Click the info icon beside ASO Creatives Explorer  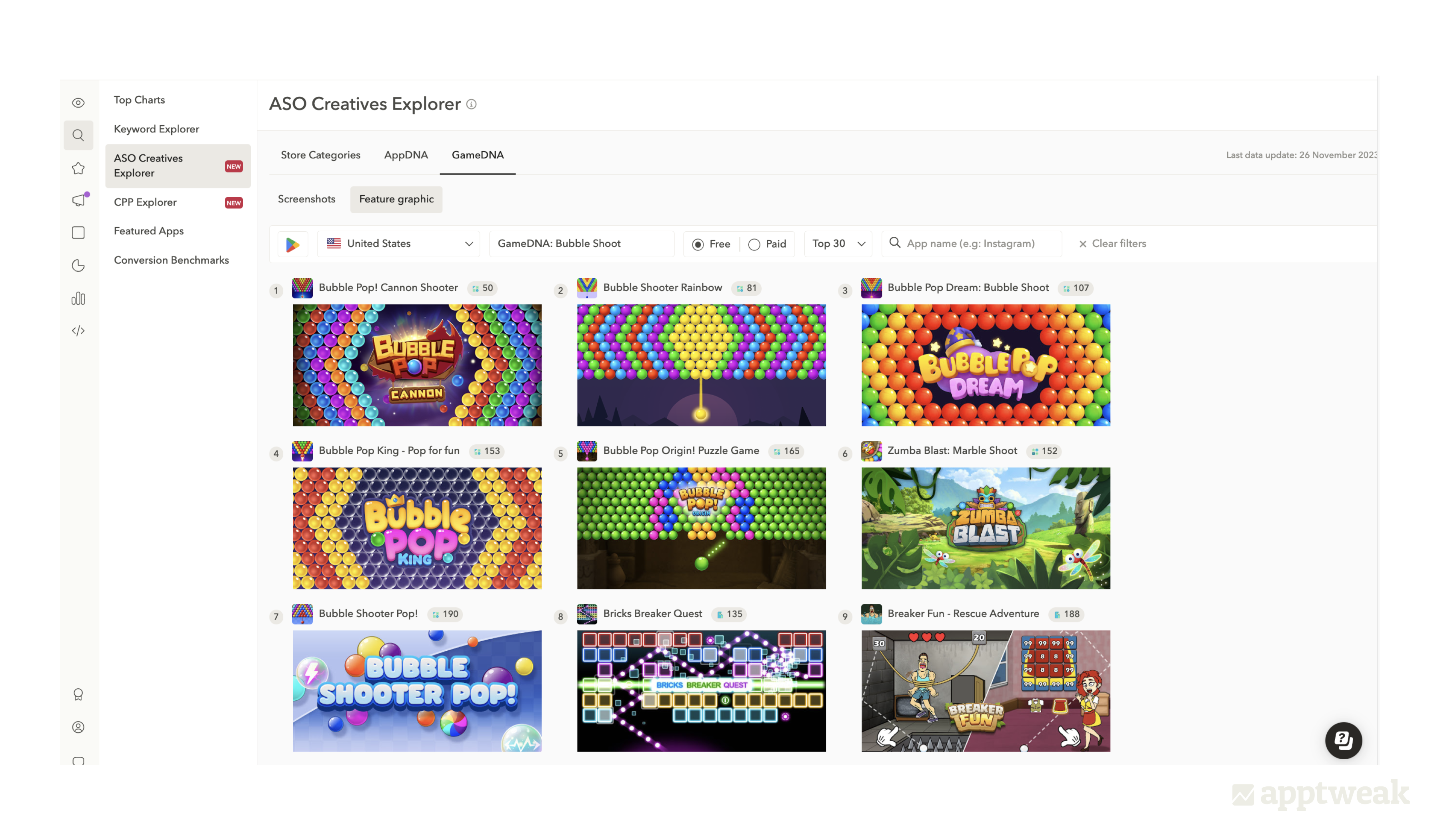tap(472, 104)
